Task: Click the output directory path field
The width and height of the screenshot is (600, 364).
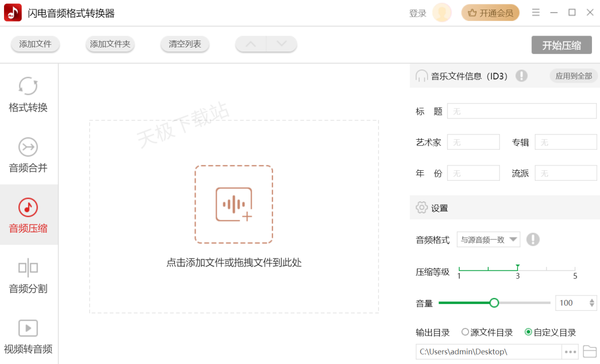Action: 489,352
